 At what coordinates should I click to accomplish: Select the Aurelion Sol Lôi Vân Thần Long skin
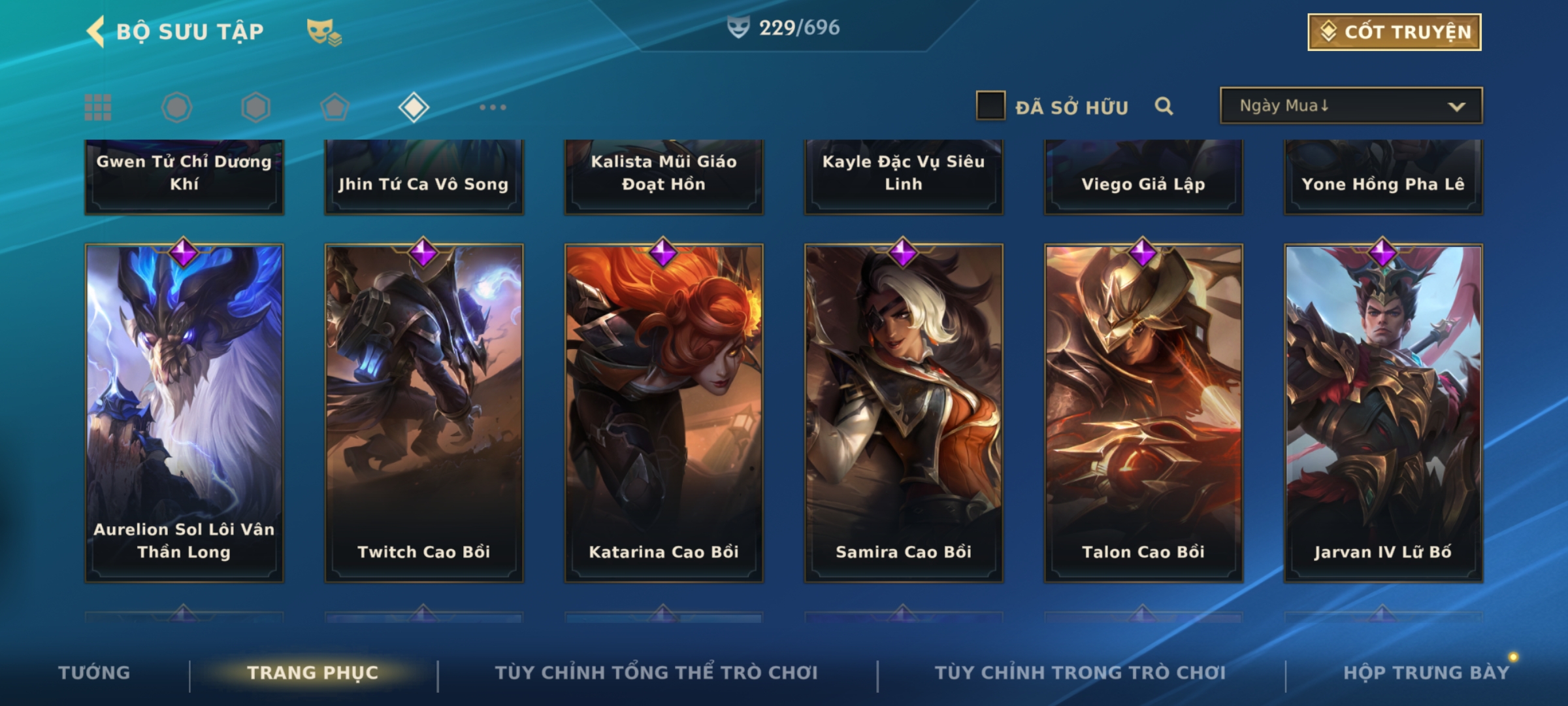pyautogui.click(x=184, y=413)
